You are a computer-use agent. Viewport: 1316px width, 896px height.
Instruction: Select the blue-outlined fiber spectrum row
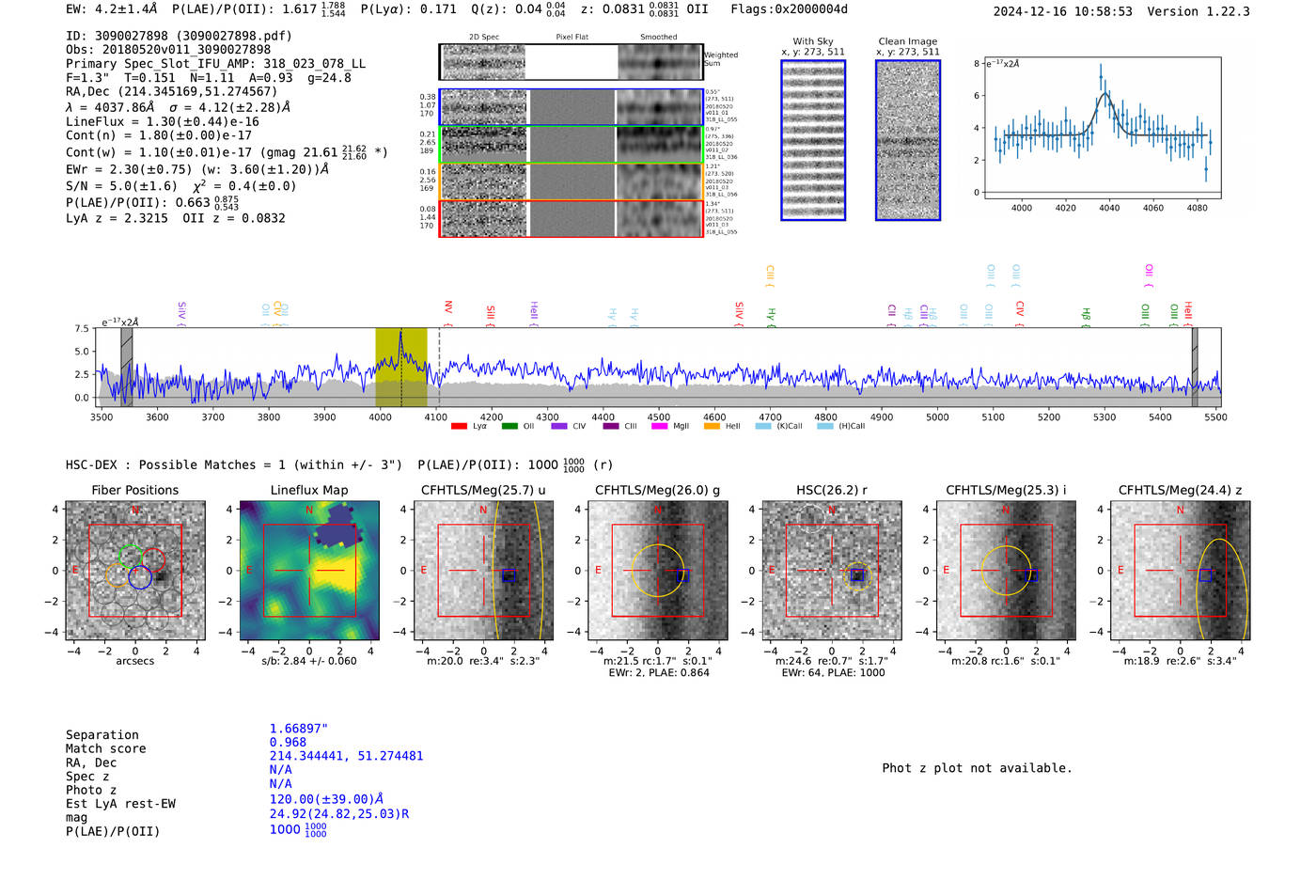[572, 107]
